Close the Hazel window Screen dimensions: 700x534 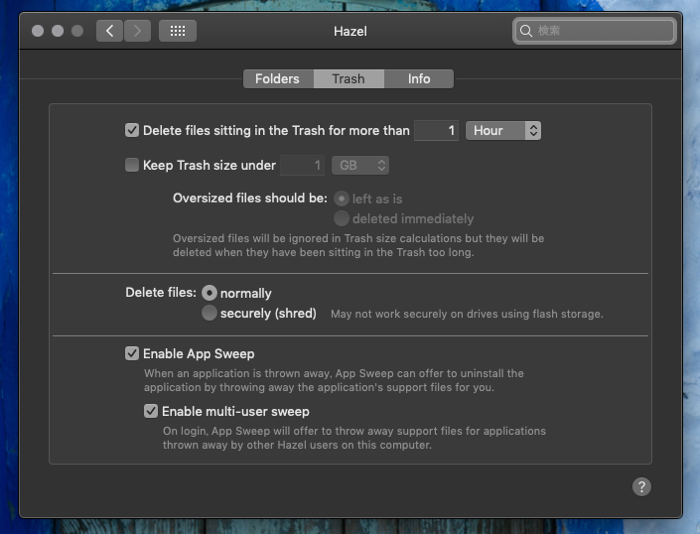click(38, 31)
